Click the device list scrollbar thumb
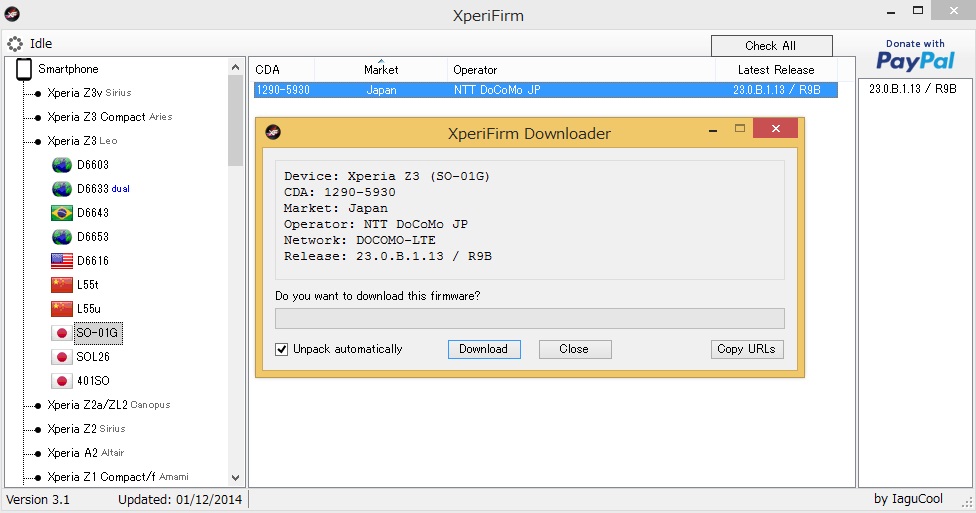This screenshot has width=976, height=513. [235, 121]
